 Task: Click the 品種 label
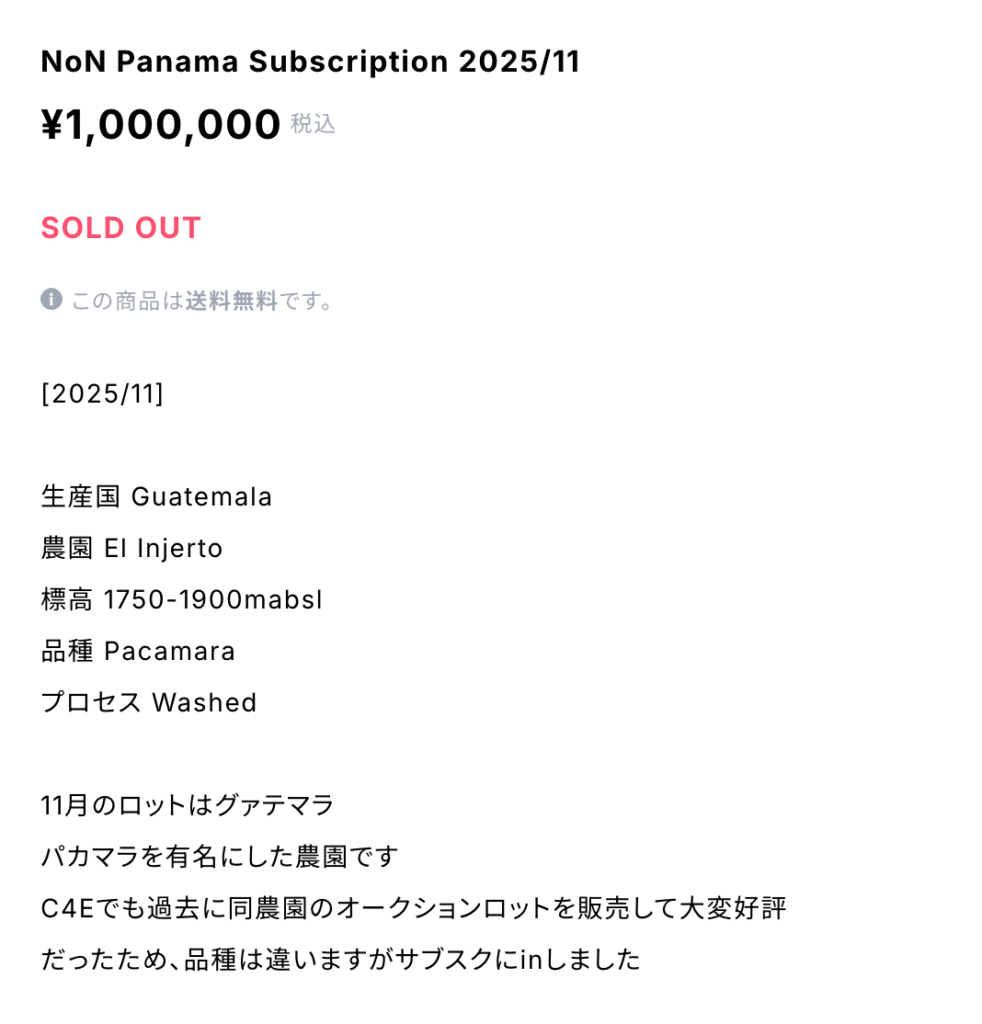coord(67,652)
